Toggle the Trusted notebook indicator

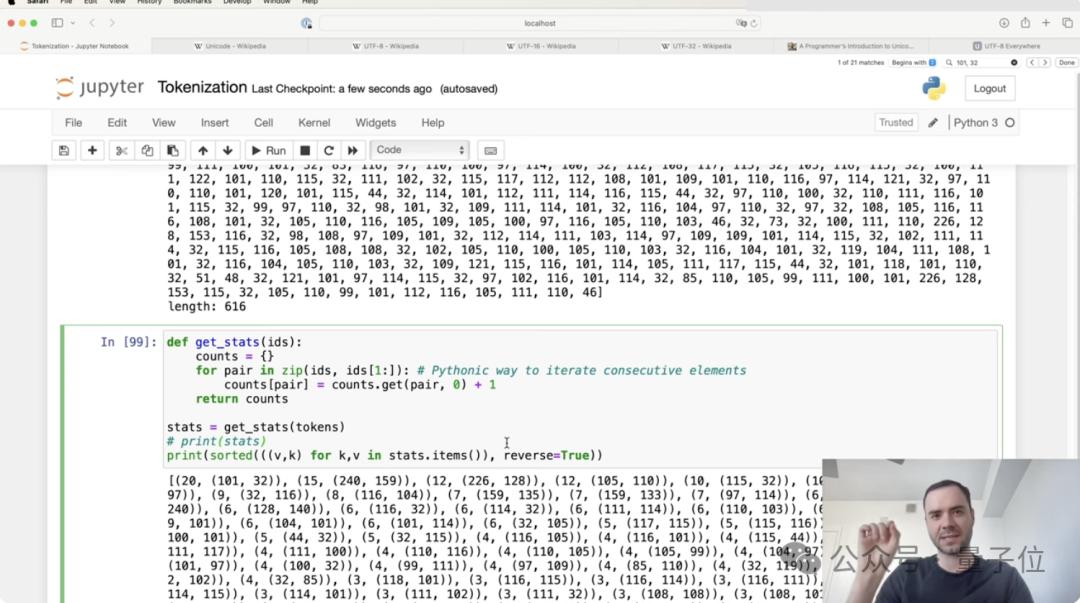pos(895,122)
